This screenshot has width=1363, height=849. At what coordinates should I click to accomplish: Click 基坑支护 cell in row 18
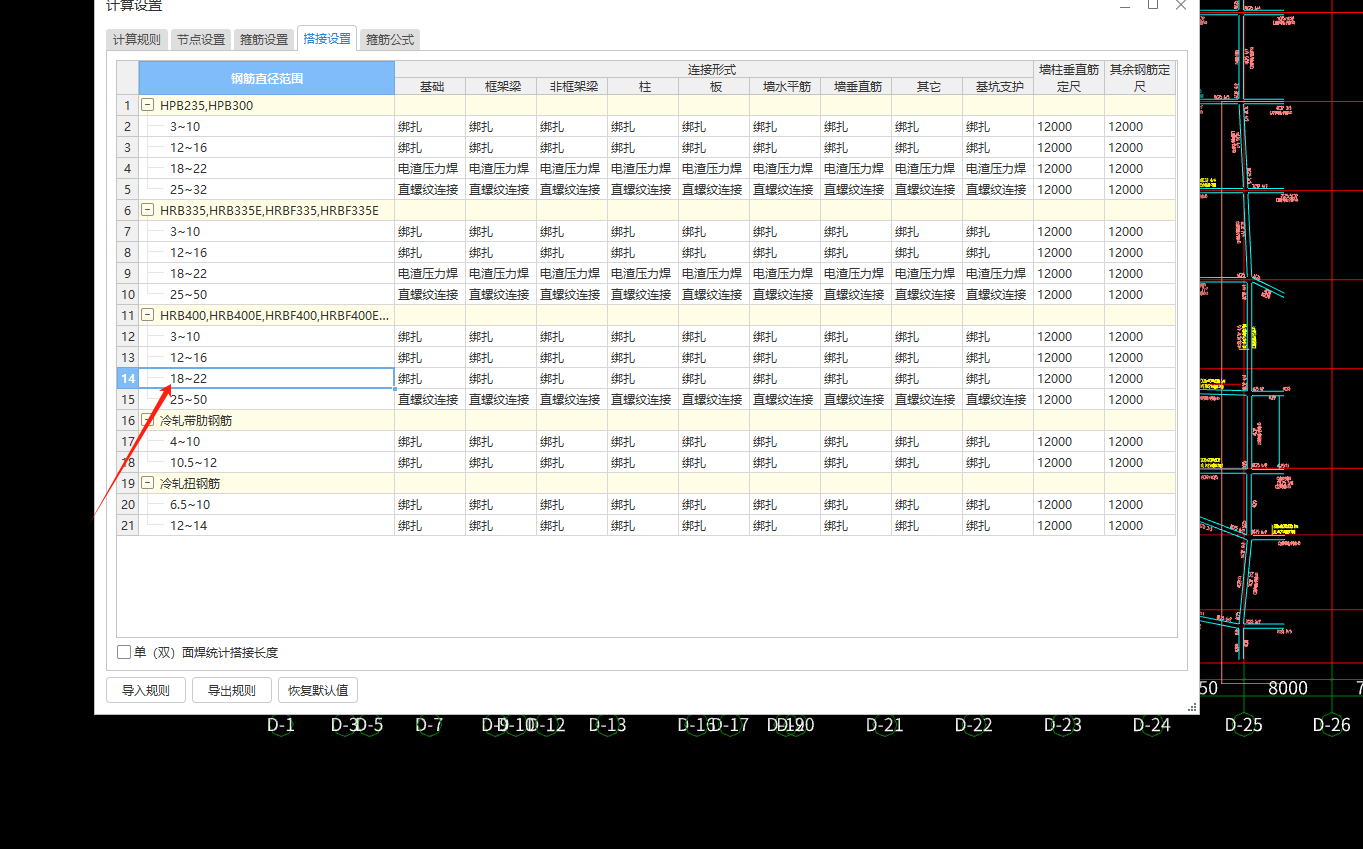(x=998, y=462)
